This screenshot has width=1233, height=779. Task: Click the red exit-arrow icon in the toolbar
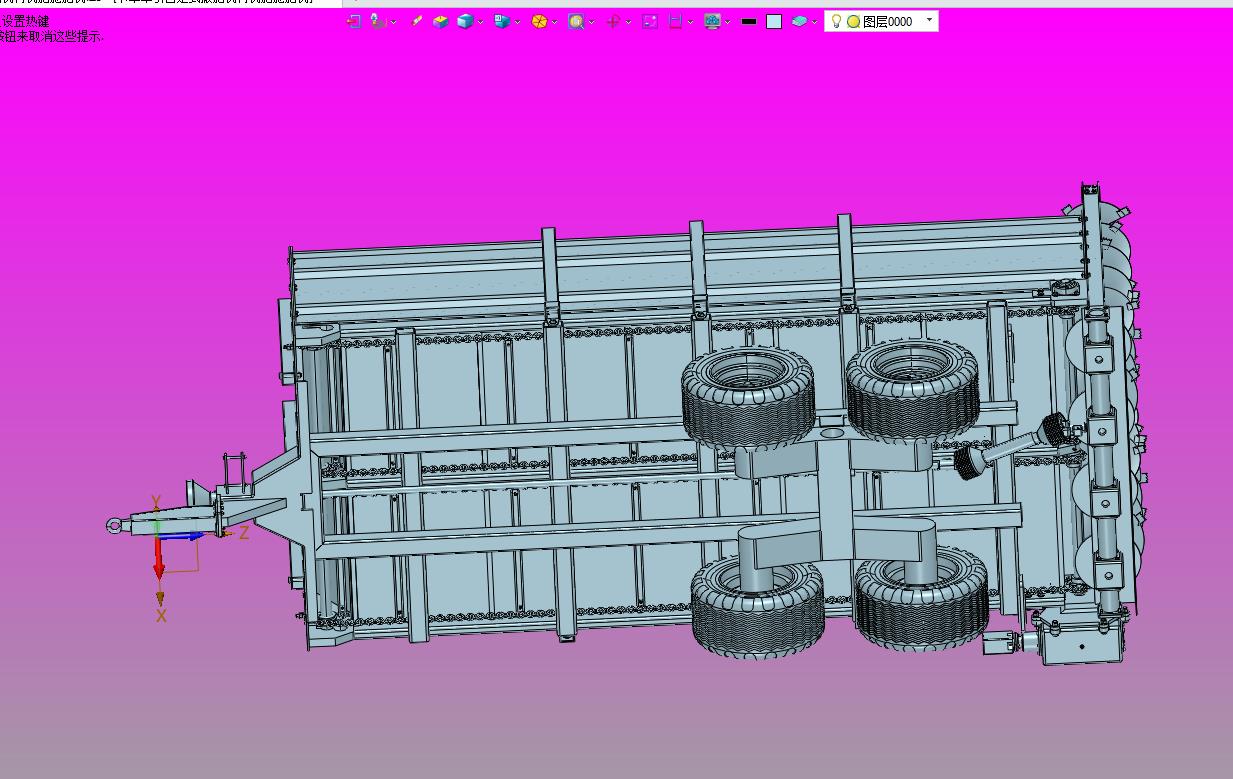pos(354,21)
